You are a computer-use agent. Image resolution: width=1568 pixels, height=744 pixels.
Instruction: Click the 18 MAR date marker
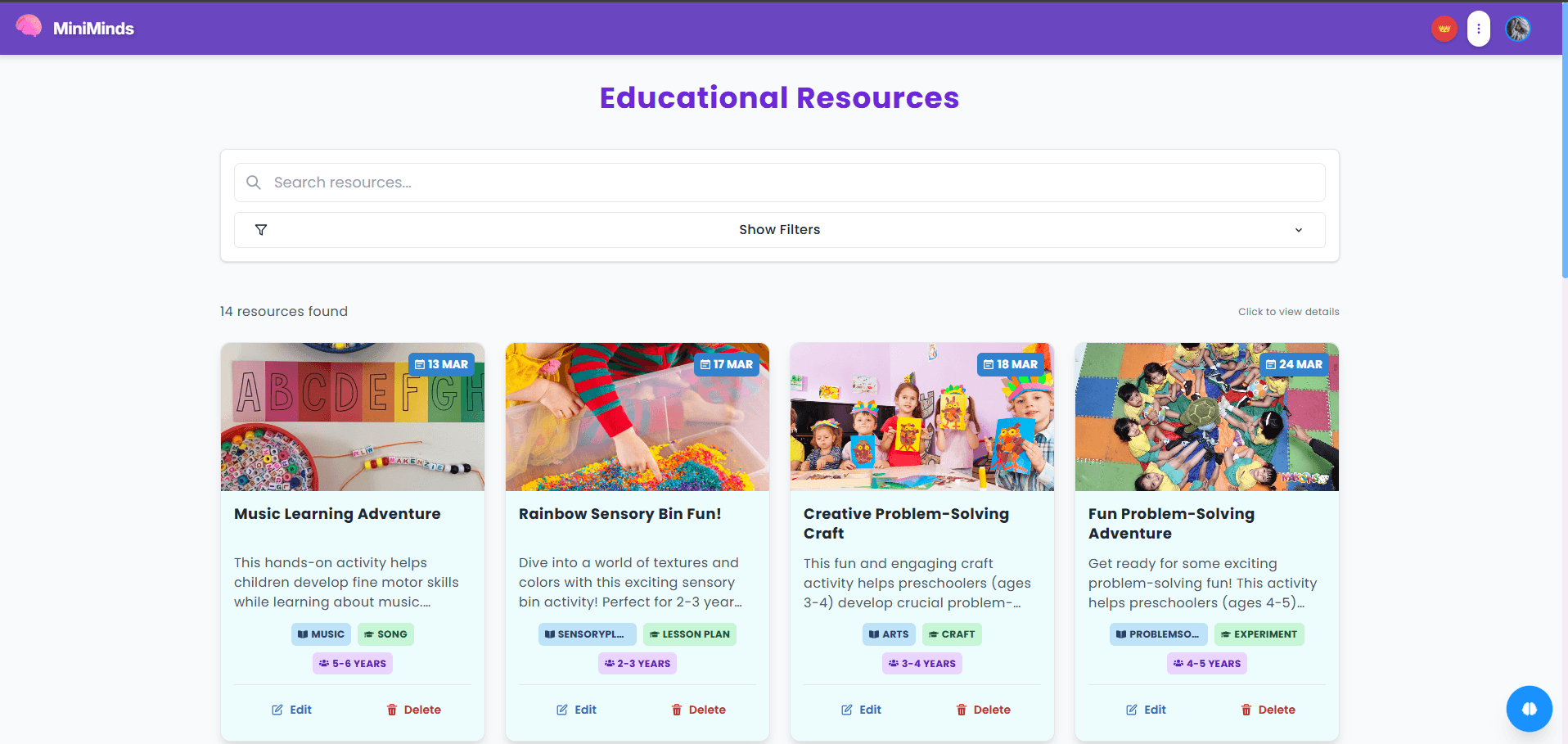[1011, 363]
